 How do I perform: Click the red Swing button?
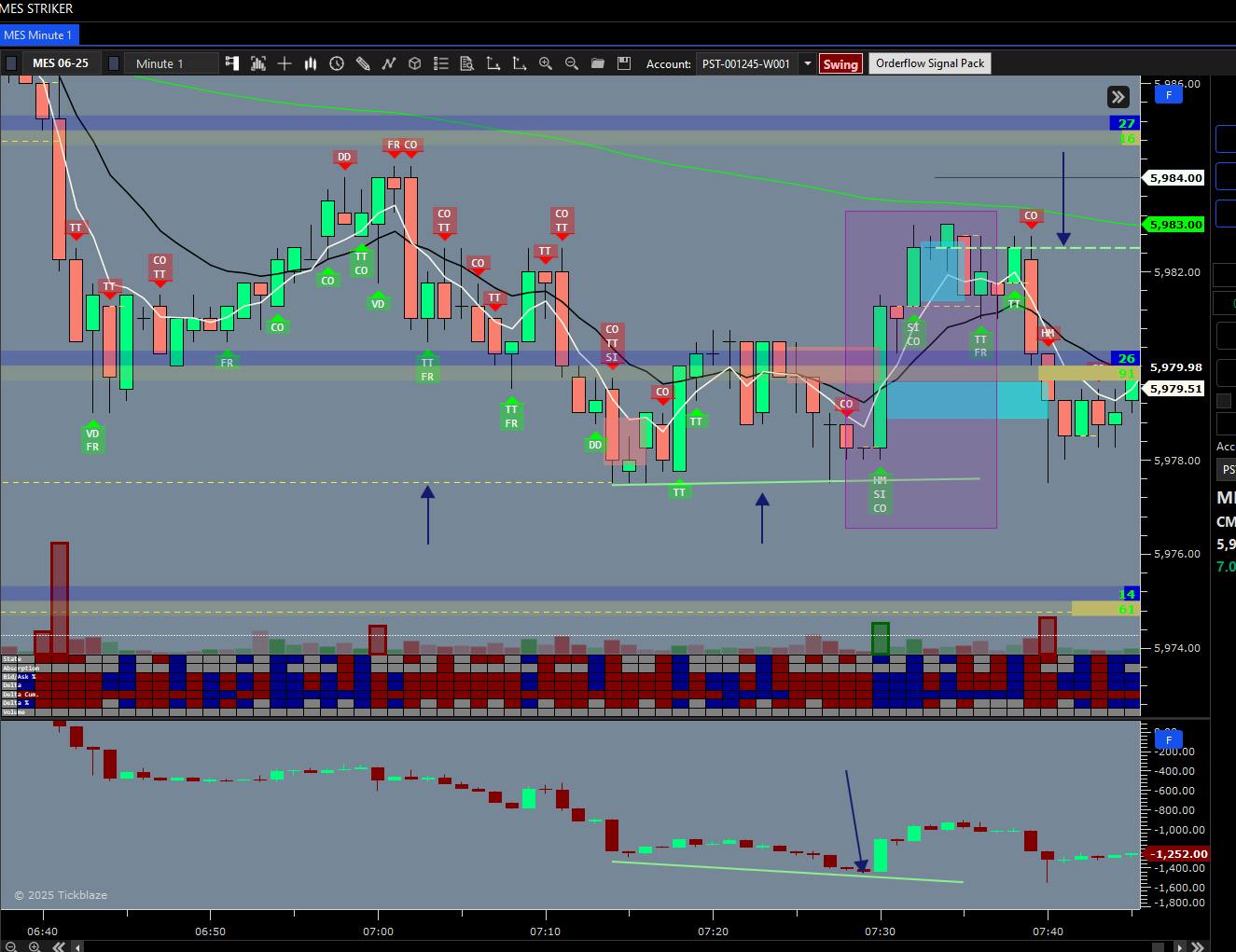click(840, 63)
